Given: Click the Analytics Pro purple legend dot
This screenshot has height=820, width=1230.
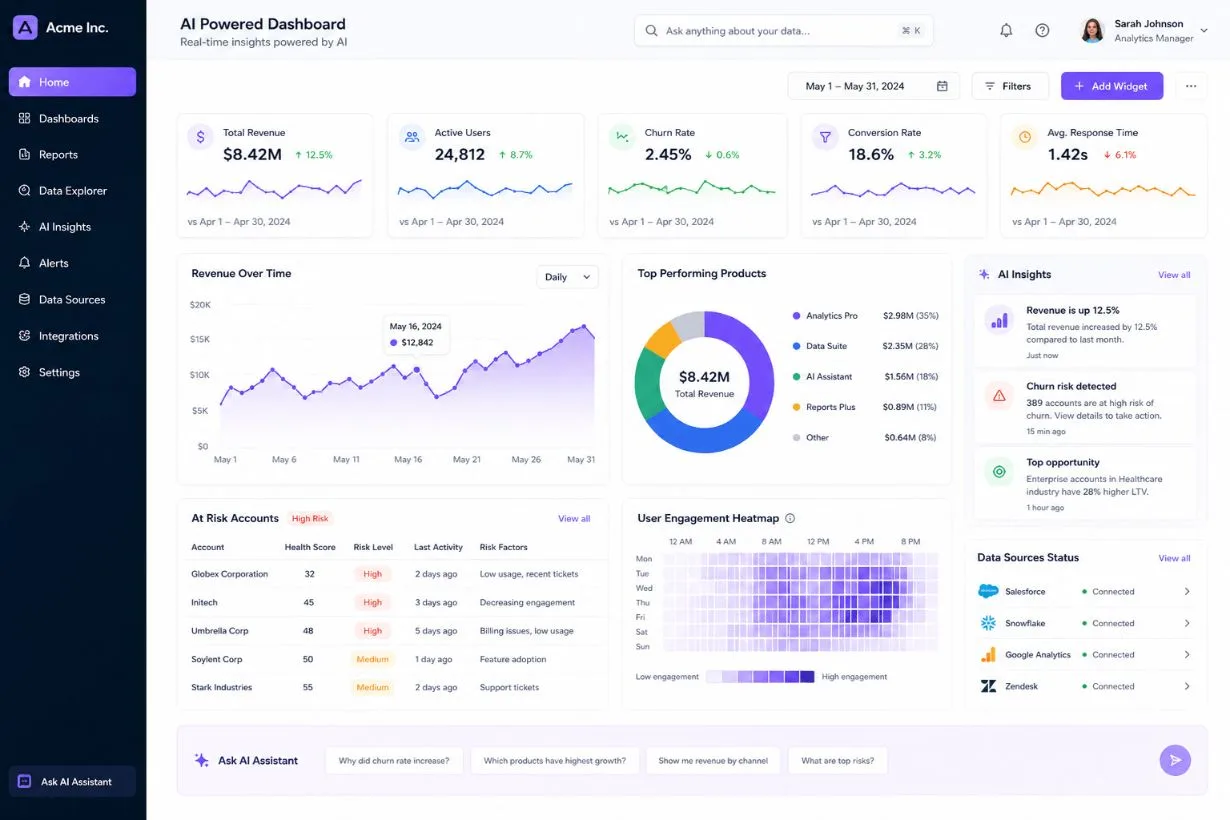Looking at the screenshot, I should point(796,316).
